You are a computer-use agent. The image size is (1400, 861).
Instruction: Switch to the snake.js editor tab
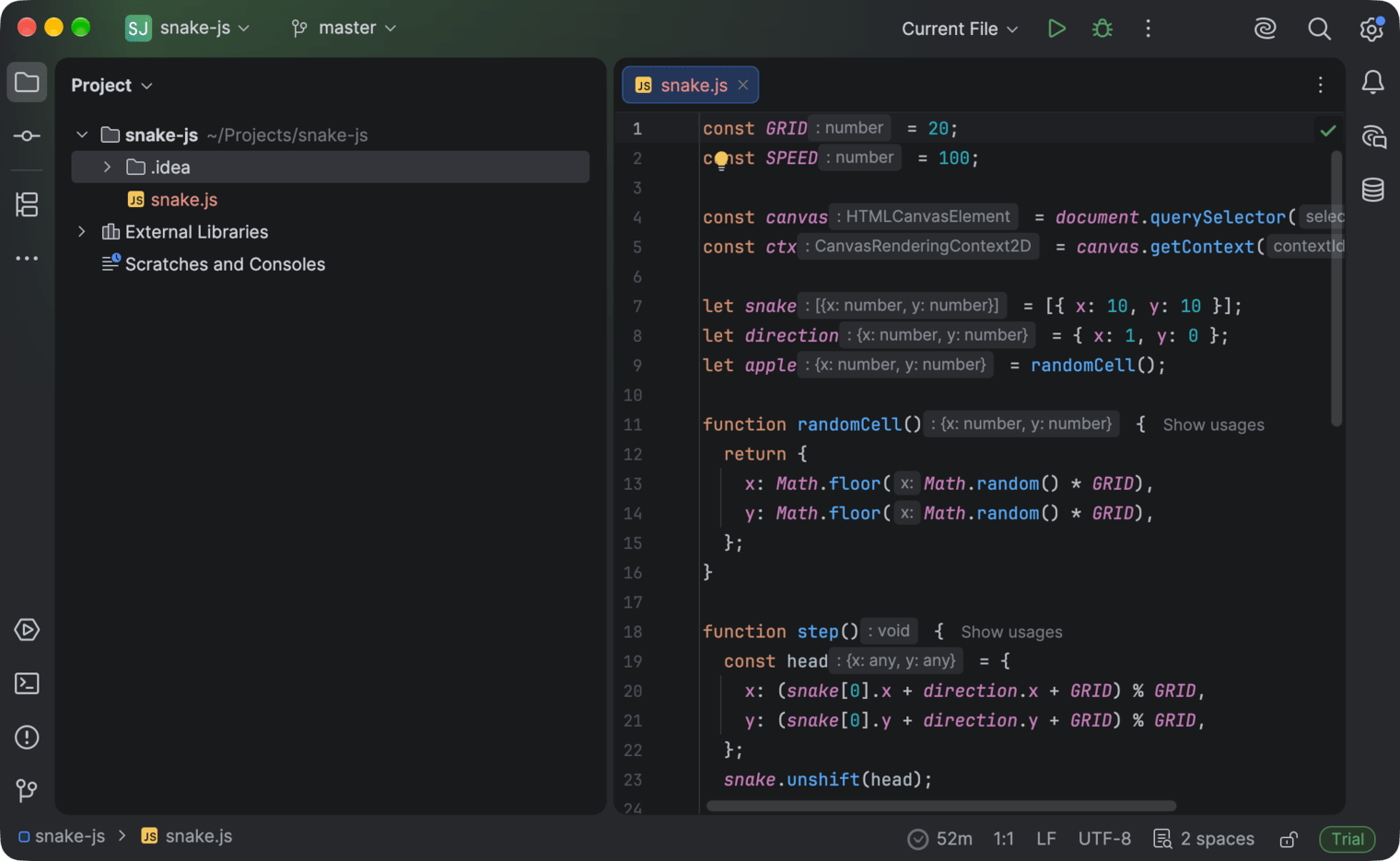(x=693, y=85)
